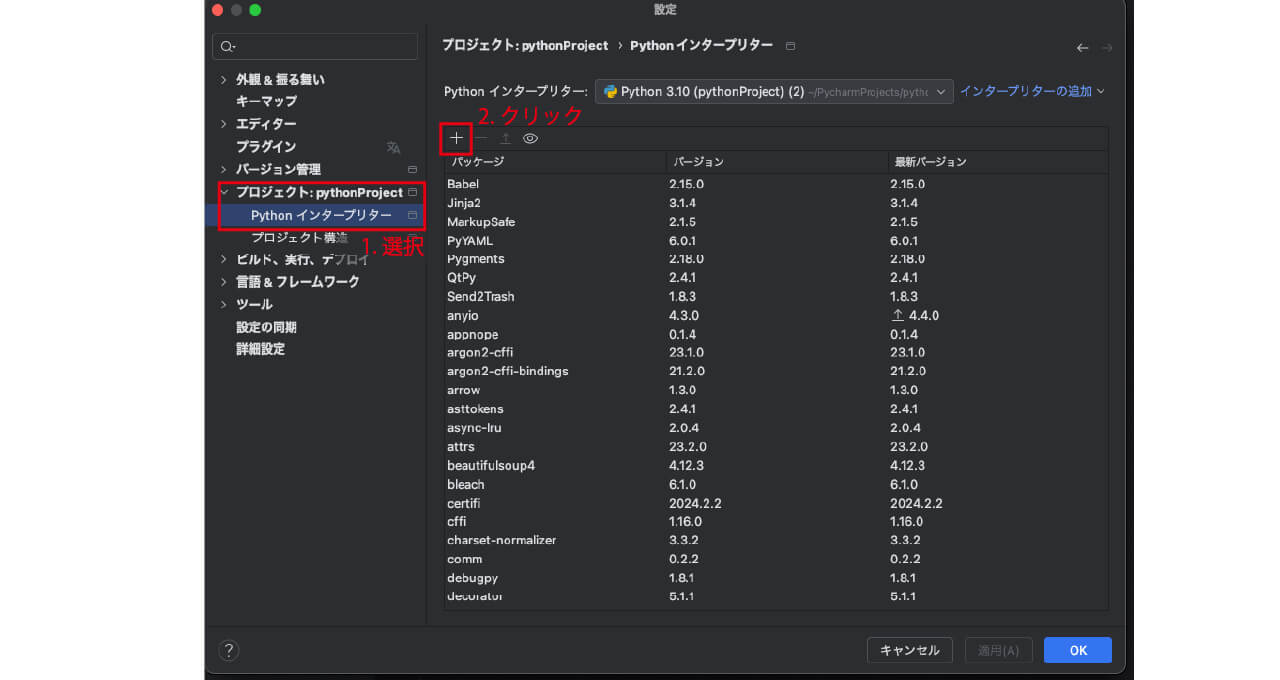
Task: Click the language icon beside プラグイン
Action: [x=393, y=147]
